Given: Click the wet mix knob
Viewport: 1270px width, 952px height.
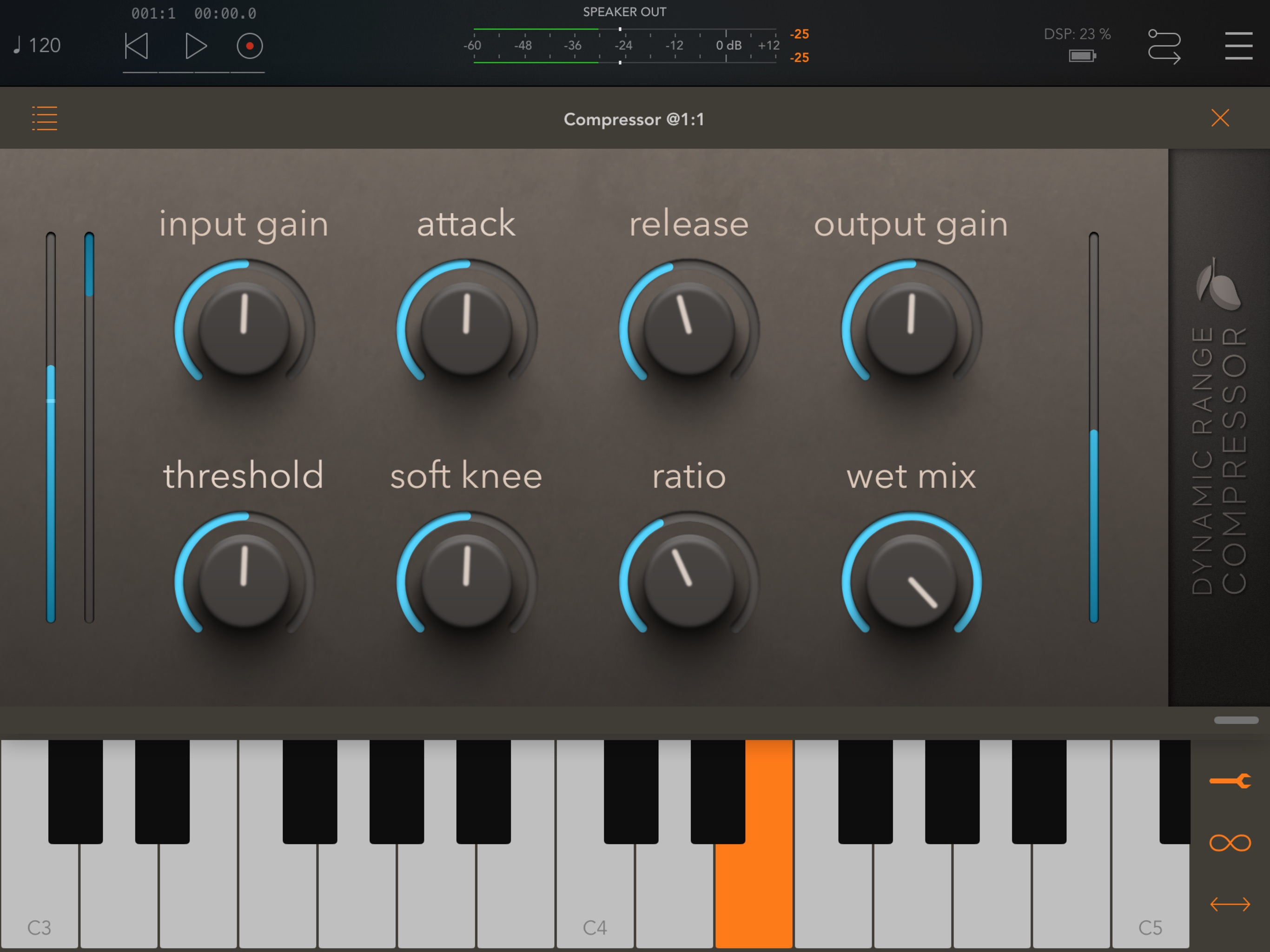Looking at the screenshot, I should click(x=911, y=581).
